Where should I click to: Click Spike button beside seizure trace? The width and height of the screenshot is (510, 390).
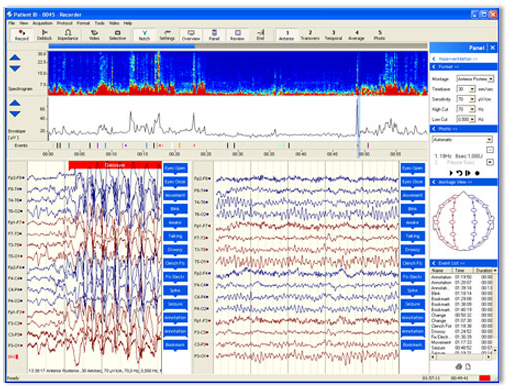tap(175, 291)
